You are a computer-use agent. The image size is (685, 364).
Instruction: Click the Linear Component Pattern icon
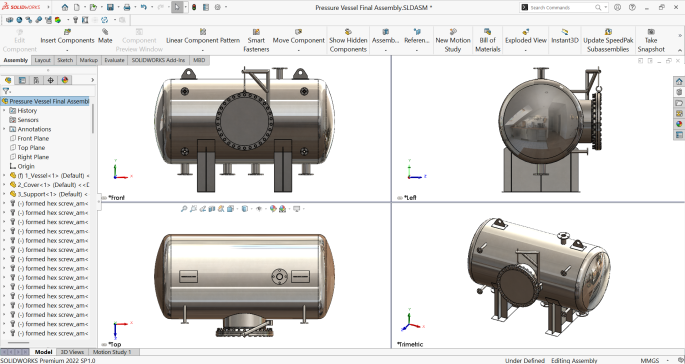(x=203, y=31)
